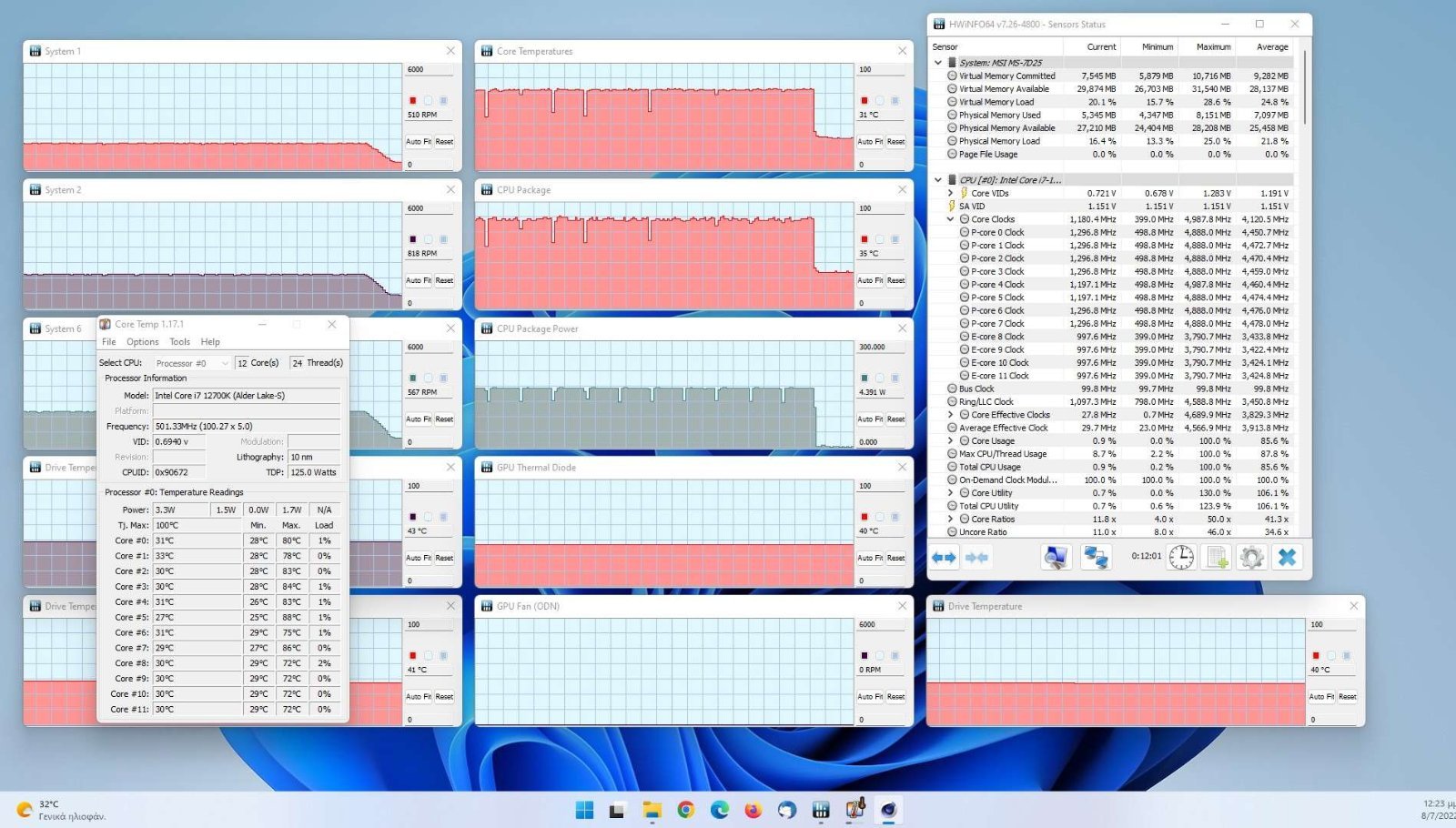Open Core Temp Options menu

pyautogui.click(x=143, y=342)
